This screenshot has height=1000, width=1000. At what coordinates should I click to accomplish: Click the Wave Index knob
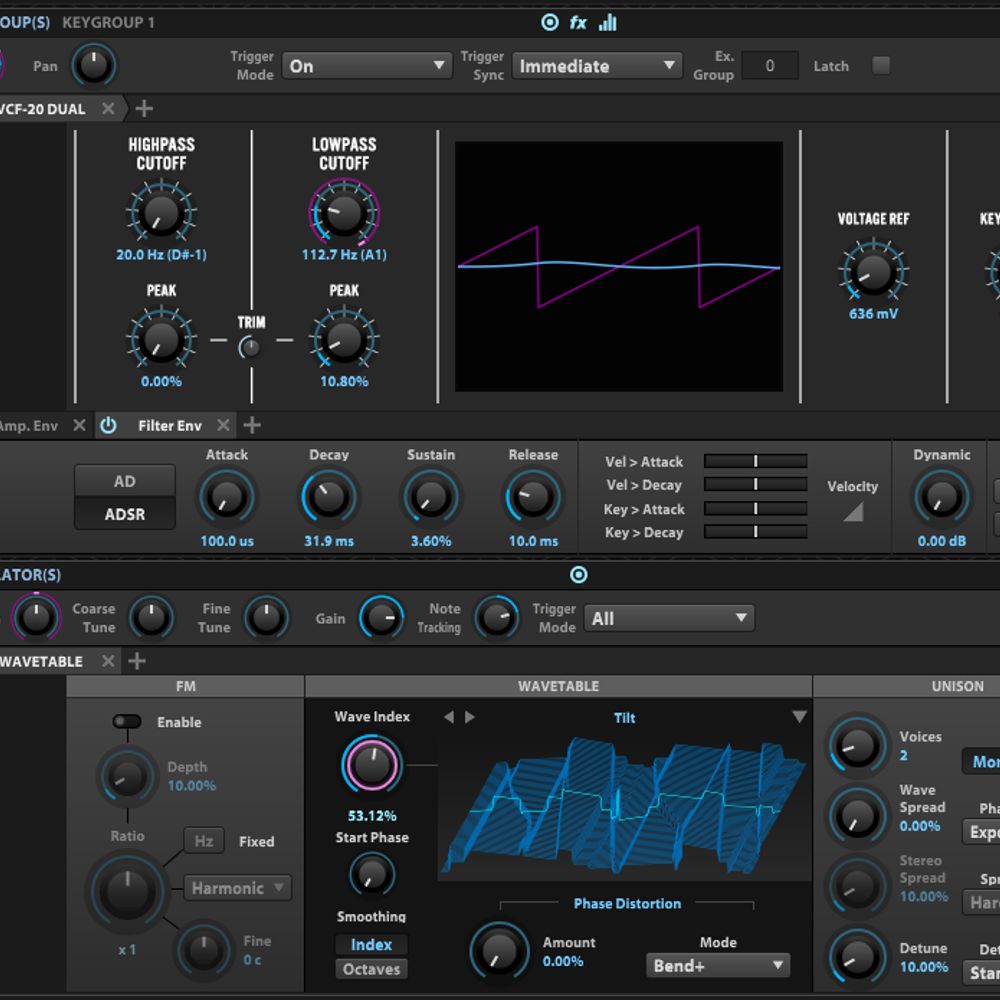click(372, 764)
